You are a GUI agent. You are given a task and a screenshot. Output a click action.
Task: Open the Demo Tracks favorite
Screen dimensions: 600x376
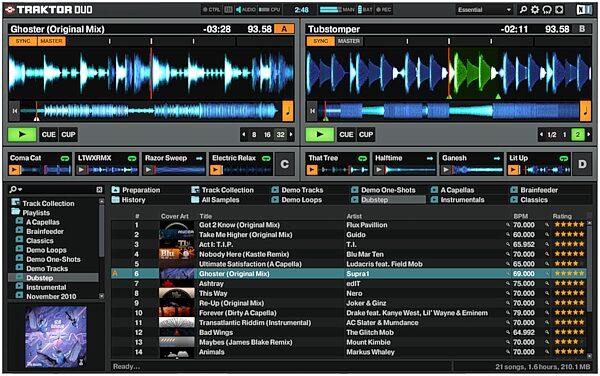297,190
